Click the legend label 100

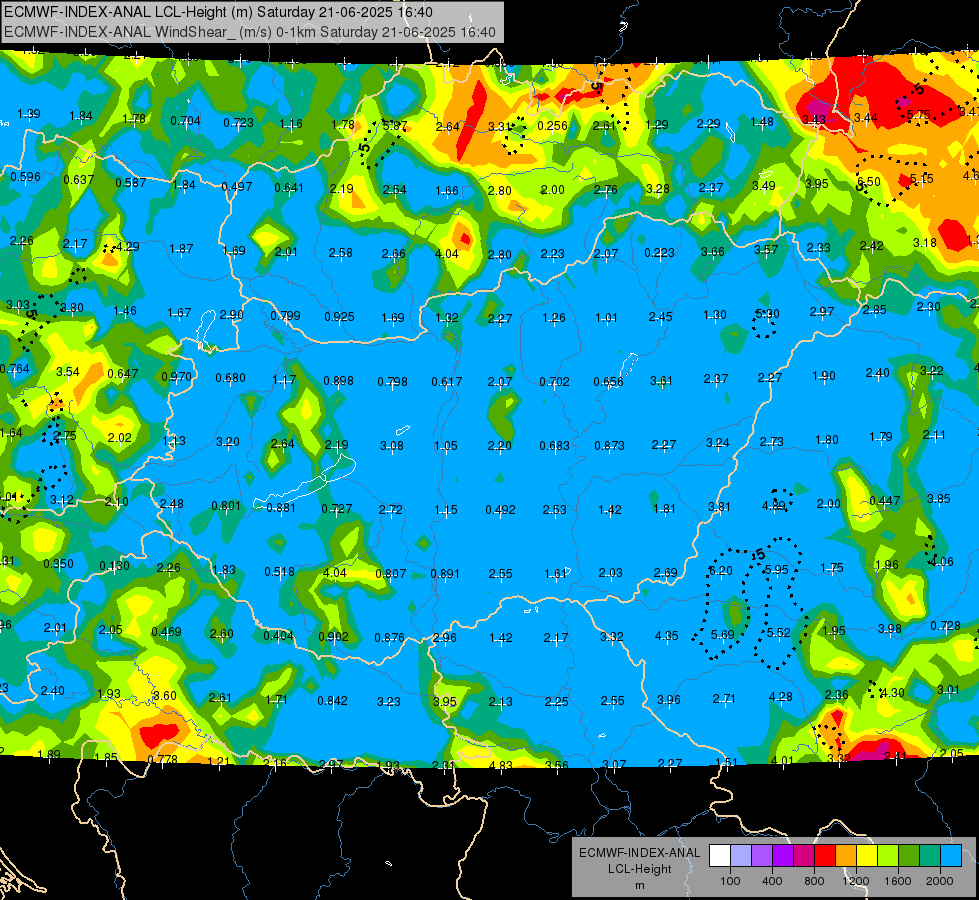click(x=730, y=881)
